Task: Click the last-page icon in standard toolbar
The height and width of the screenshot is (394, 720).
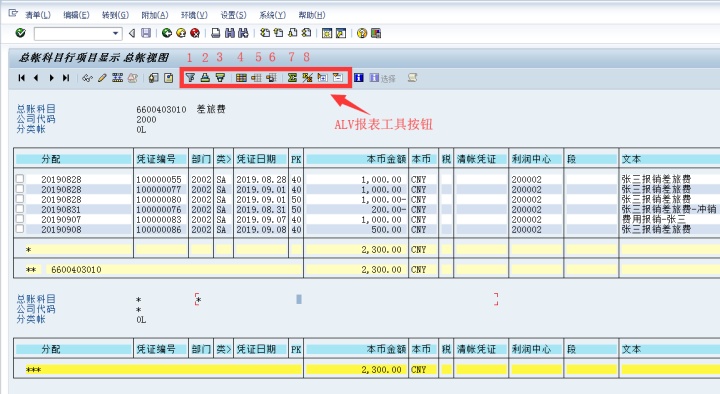Action: coord(306,33)
